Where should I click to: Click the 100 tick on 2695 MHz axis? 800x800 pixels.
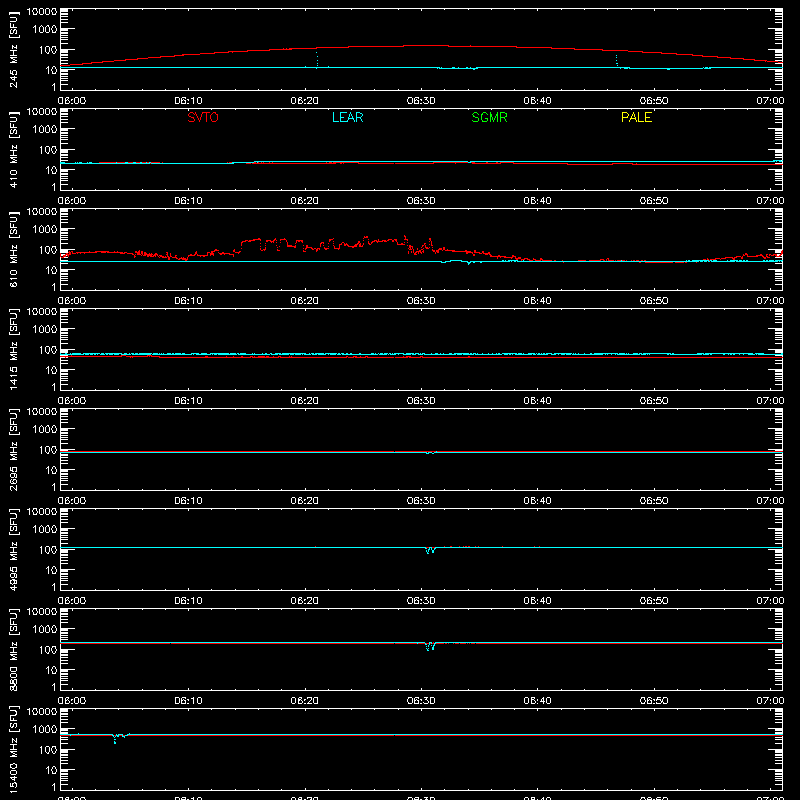pyautogui.click(x=48, y=450)
